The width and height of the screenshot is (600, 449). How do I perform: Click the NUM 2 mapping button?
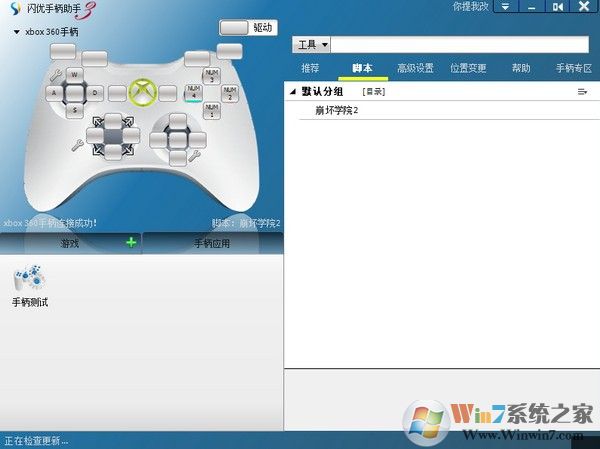tap(230, 93)
